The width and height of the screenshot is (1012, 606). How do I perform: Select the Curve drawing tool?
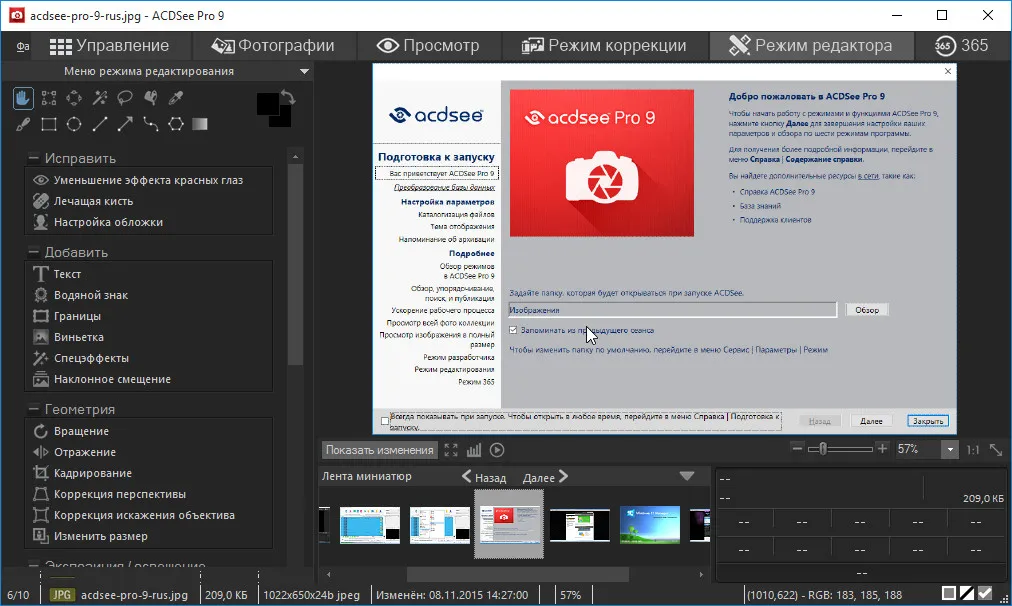[x=150, y=124]
